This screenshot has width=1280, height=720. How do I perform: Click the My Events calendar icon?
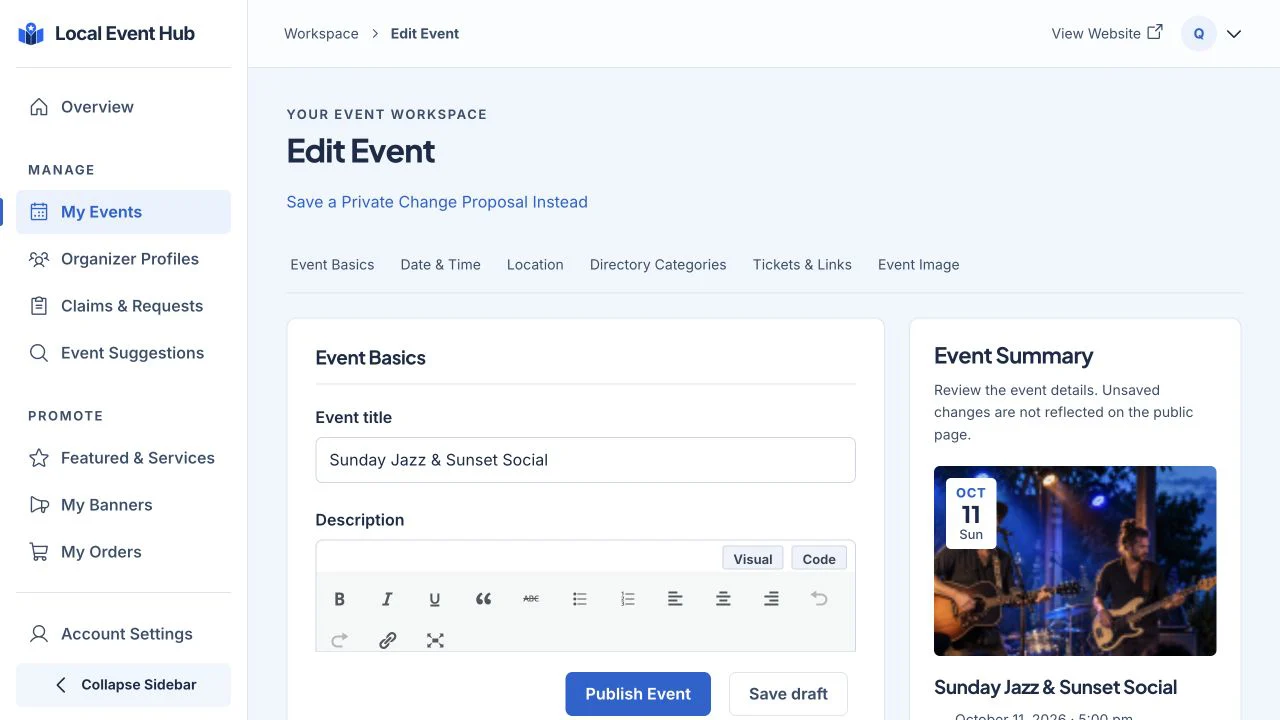39,212
